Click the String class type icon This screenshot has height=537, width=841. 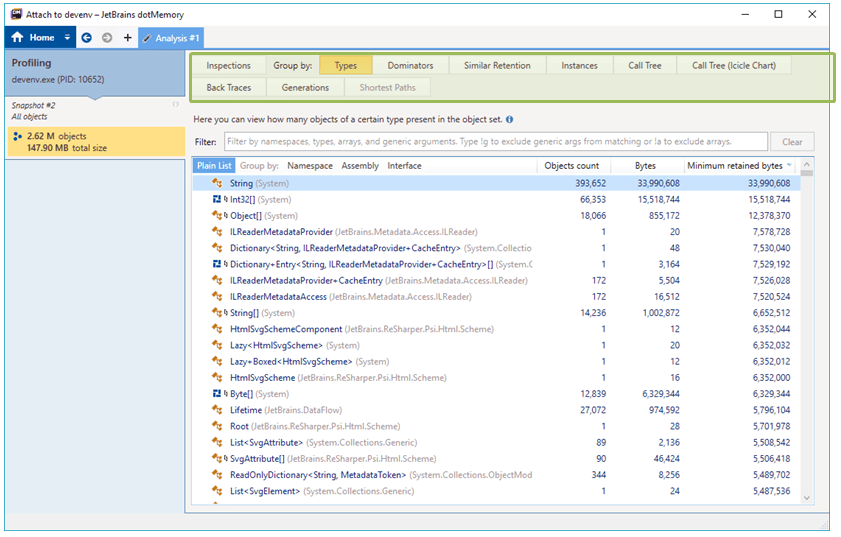pyautogui.click(x=217, y=183)
